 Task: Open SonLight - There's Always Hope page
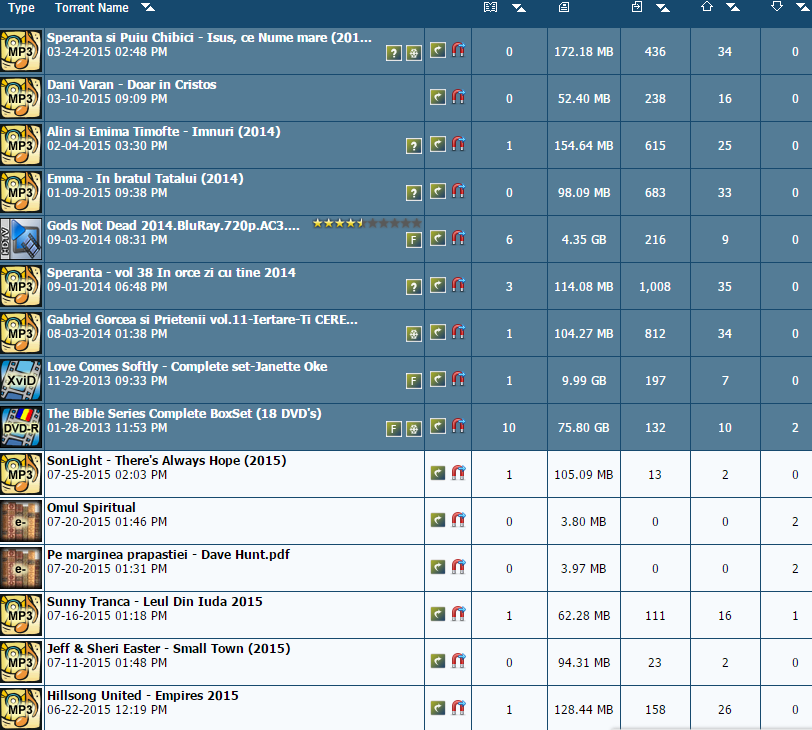(167, 461)
